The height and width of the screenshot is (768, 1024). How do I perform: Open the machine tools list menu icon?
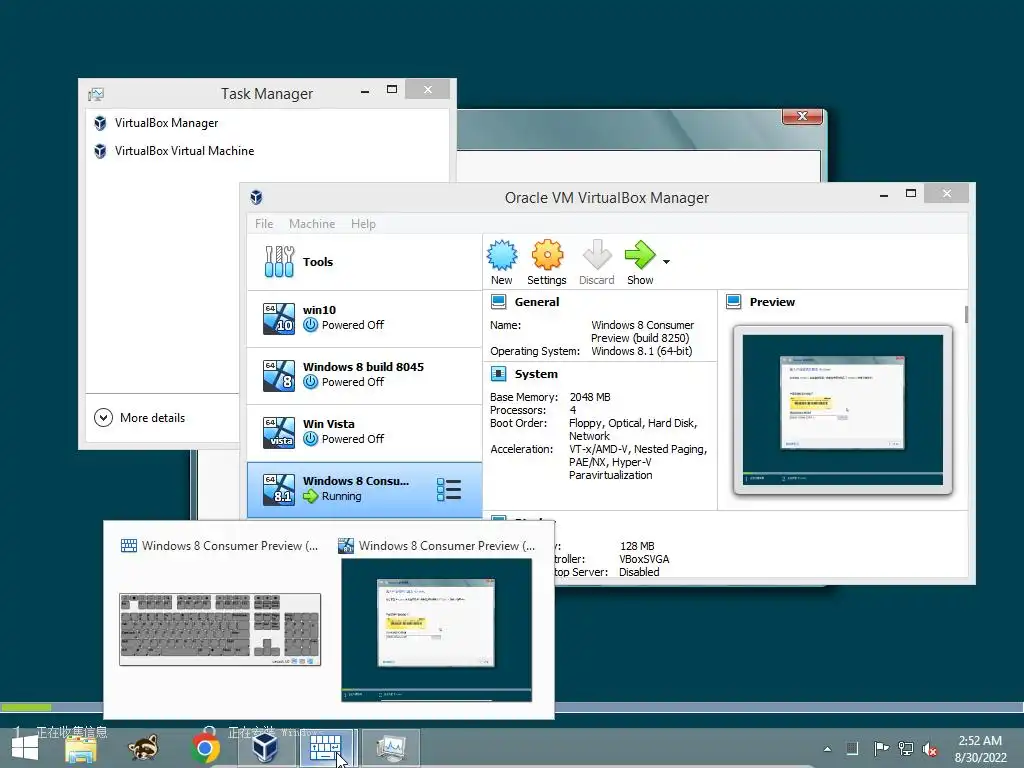click(x=449, y=490)
